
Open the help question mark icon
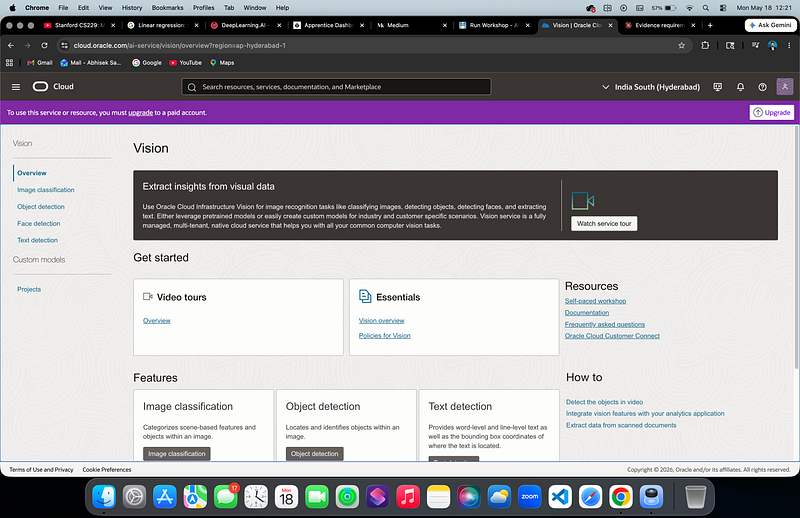pos(762,87)
